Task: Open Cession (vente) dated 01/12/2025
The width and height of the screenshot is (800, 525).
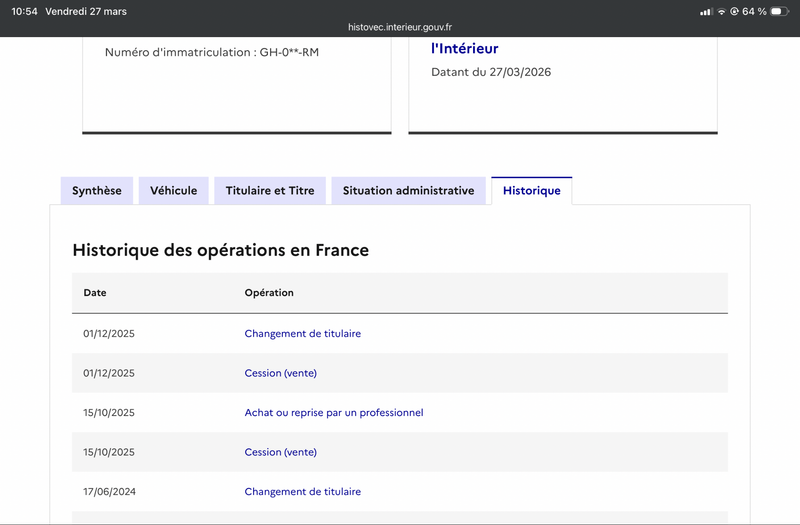Action: [x=281, y=373]
